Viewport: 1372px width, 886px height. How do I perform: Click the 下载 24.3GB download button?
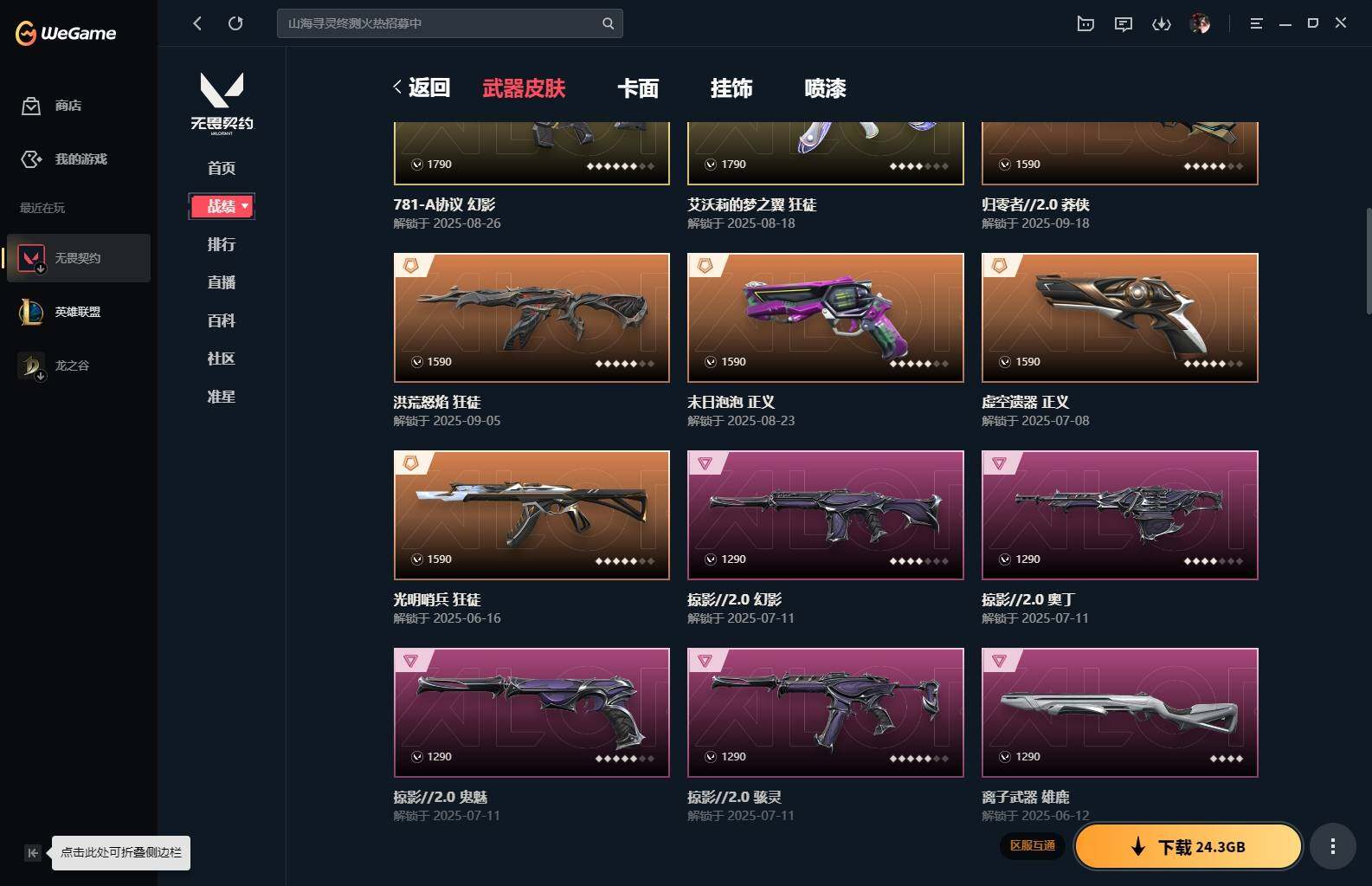(x=1188, y=846)
